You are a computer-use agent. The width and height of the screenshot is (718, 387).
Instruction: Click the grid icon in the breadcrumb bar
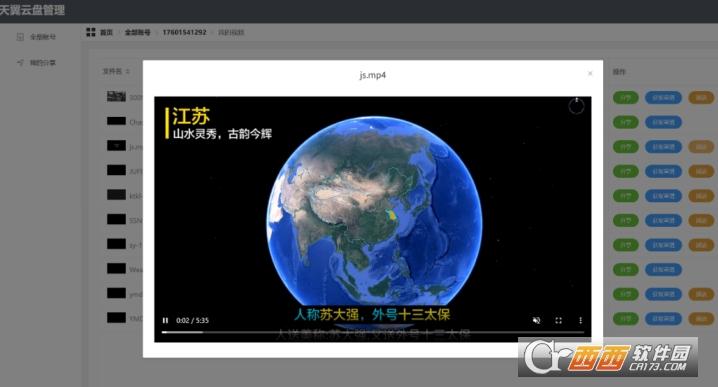click(91, 32)
